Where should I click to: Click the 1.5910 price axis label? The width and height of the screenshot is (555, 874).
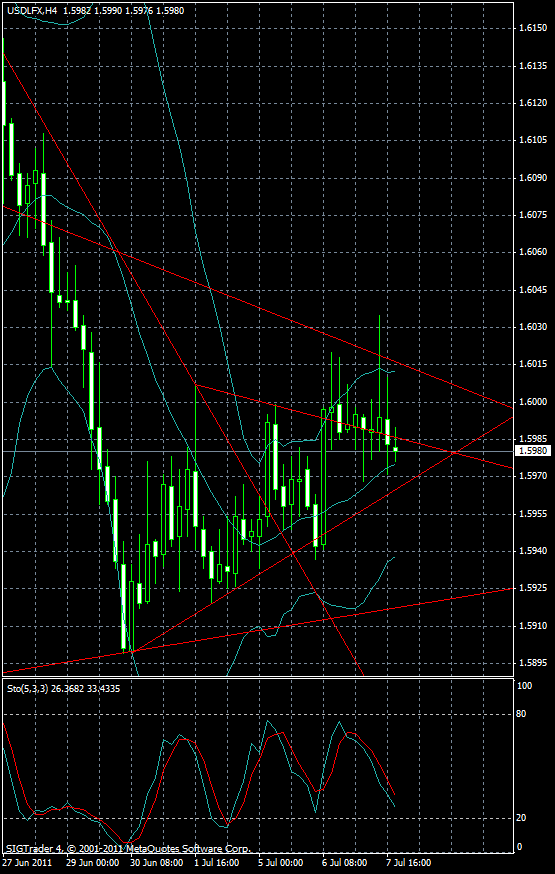coord(531,626)
